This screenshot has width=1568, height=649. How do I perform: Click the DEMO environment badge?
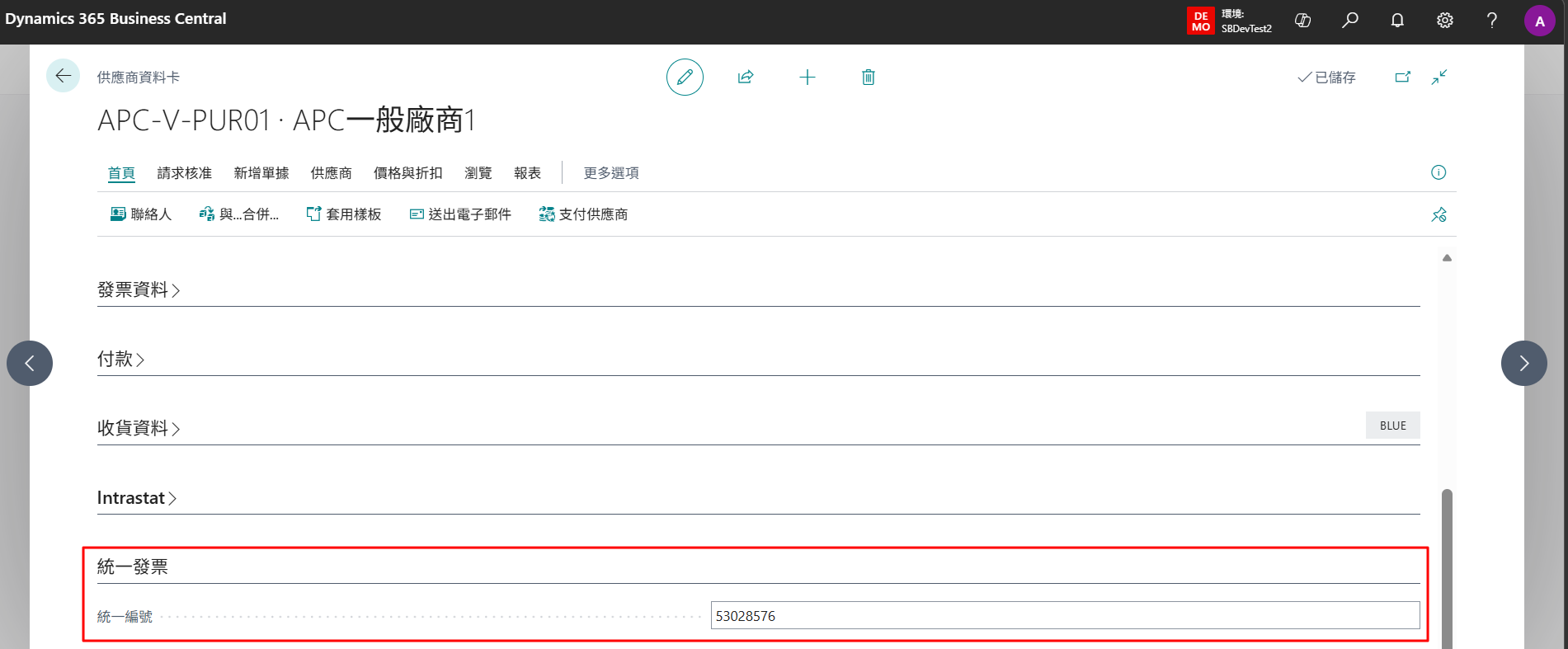pos(1201,21)
